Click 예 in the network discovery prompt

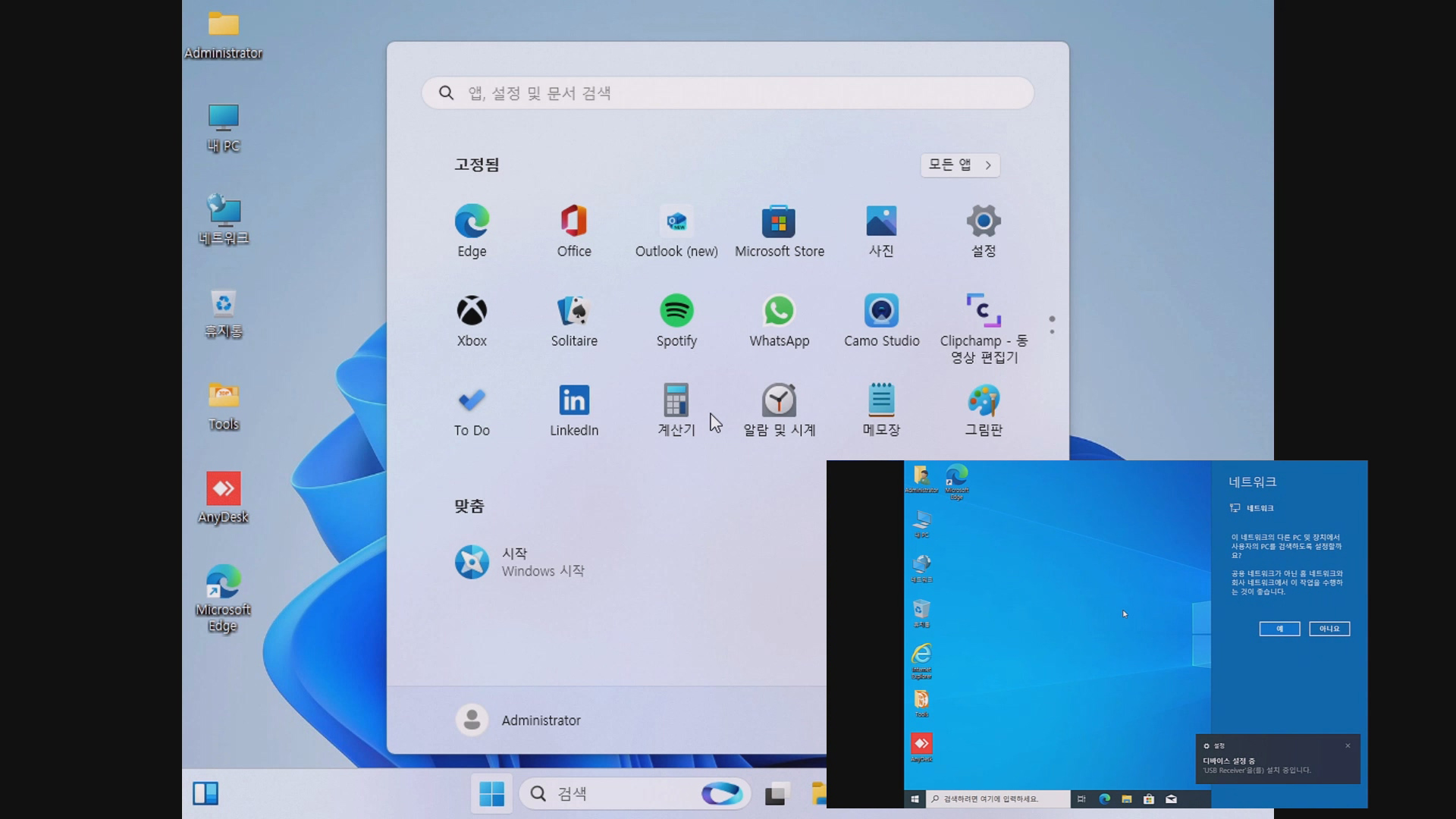pos(1279,629)
